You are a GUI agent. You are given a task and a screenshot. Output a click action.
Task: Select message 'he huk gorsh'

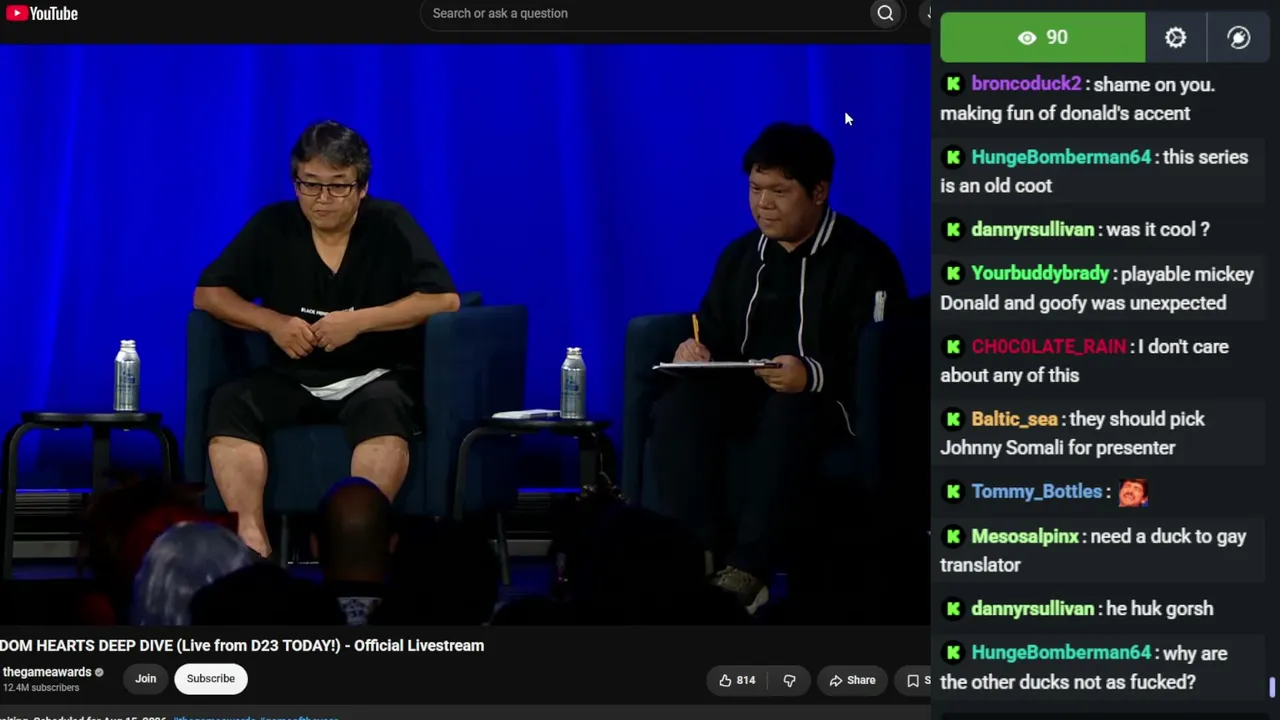[x=1159, y=609]
